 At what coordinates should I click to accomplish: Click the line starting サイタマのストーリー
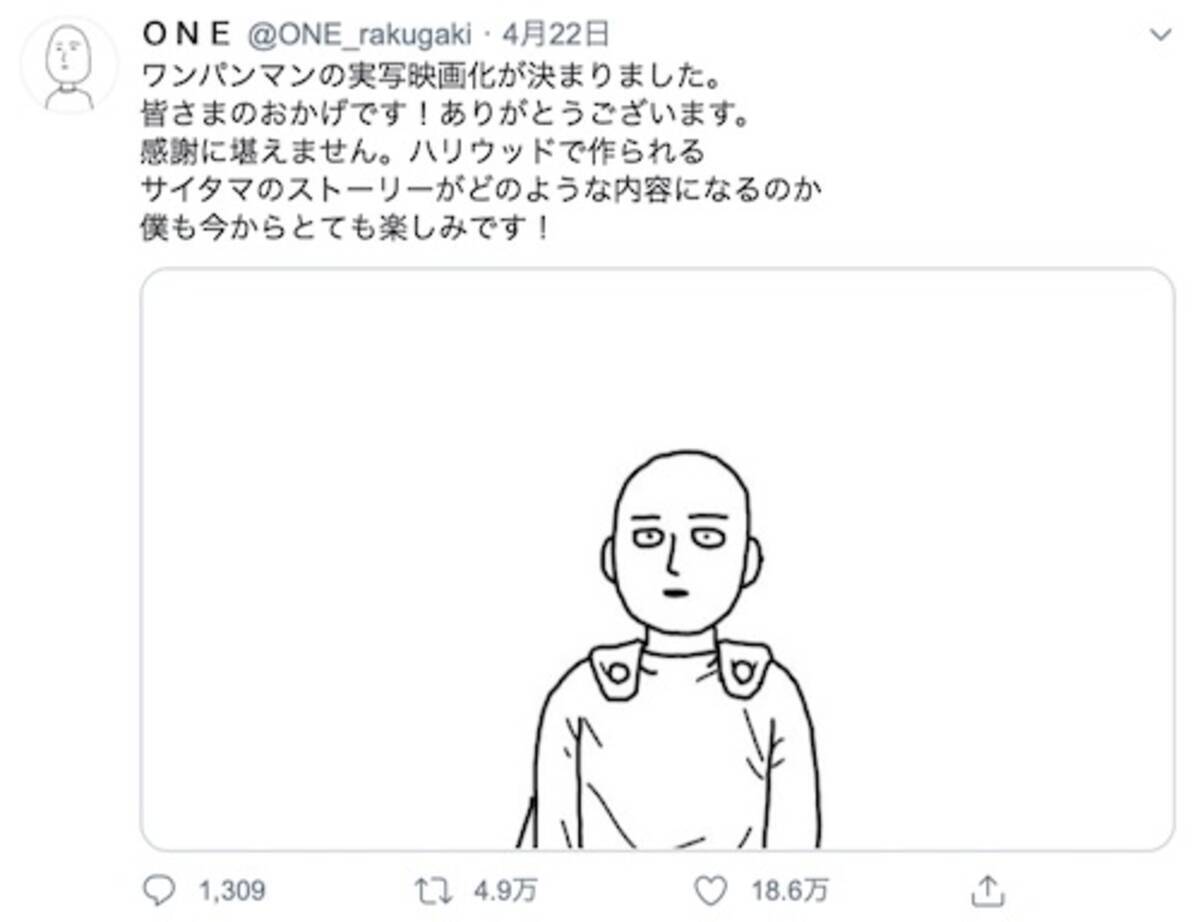(482, 190)
